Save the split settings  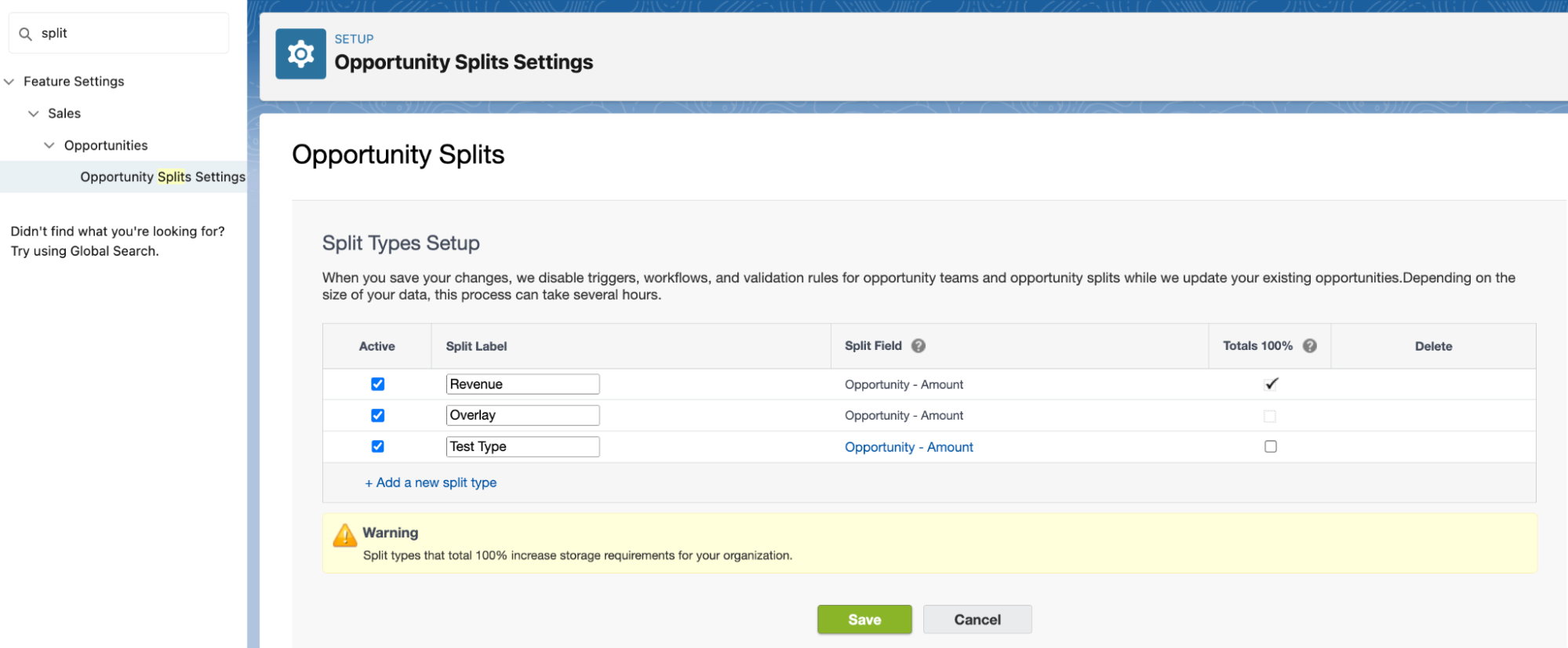864,620
